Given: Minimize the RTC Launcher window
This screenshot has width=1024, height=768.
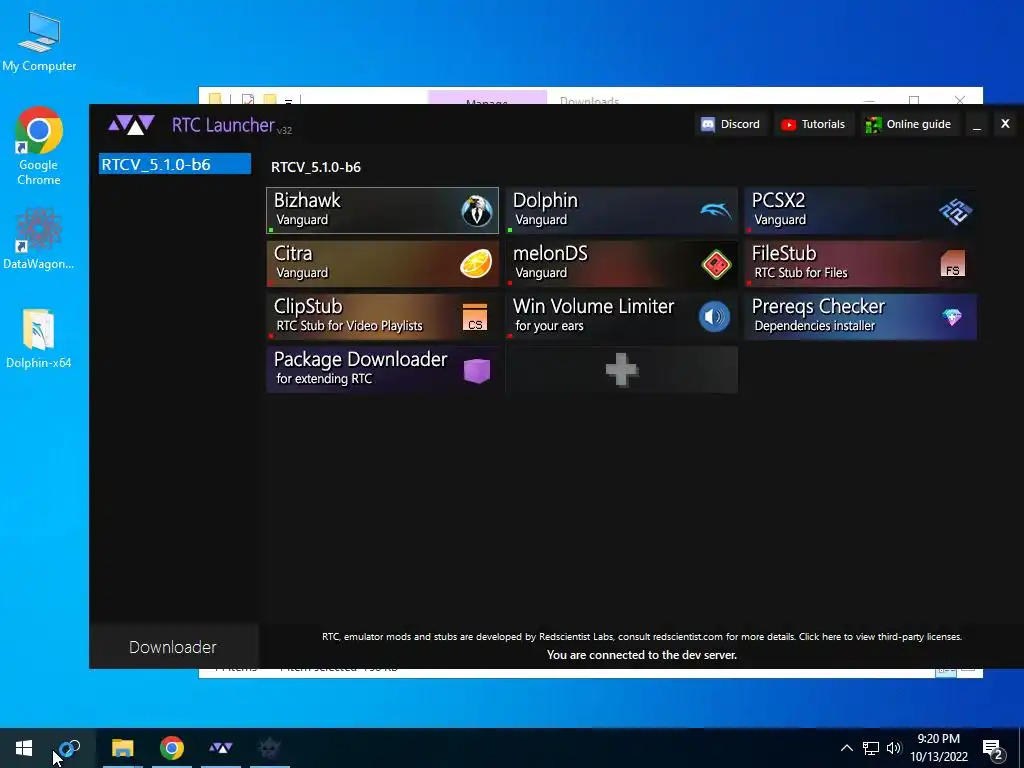Looking at the screenshot, I should [x=977, y=124].
